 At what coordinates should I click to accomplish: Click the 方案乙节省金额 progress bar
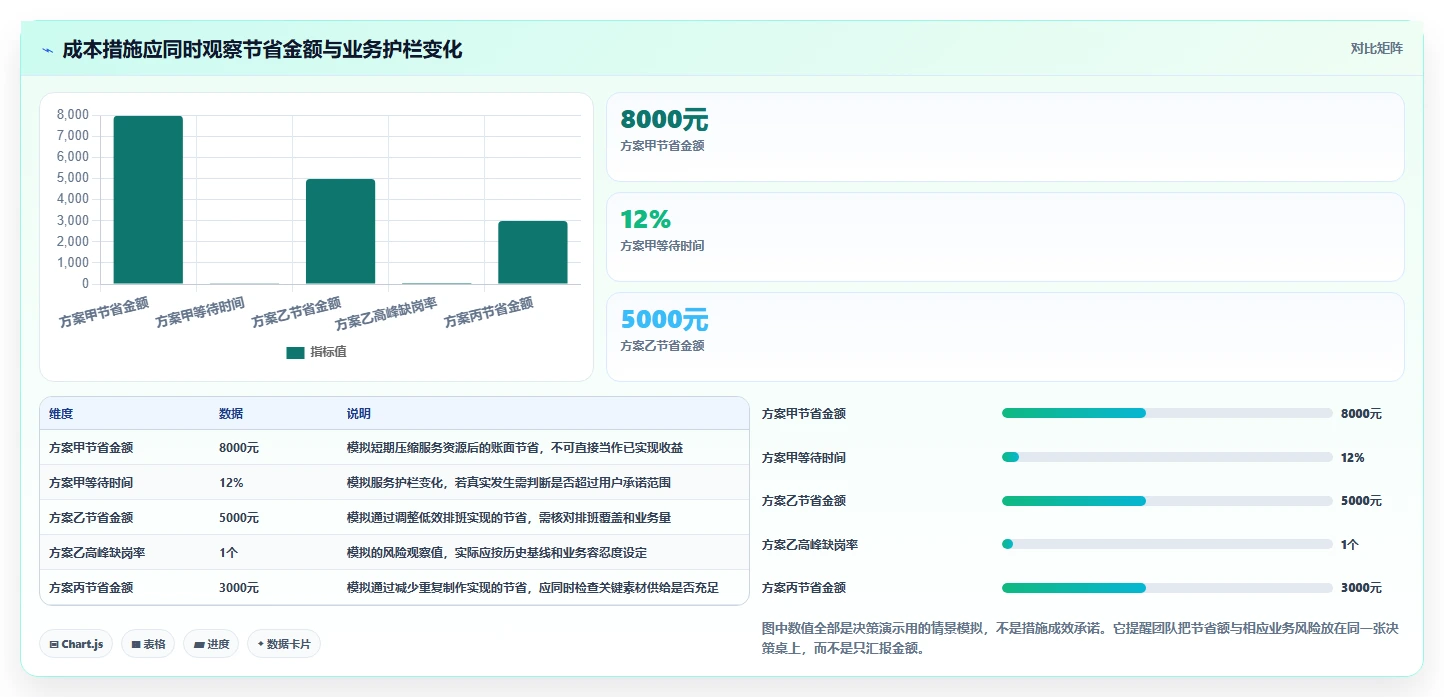1167,500
